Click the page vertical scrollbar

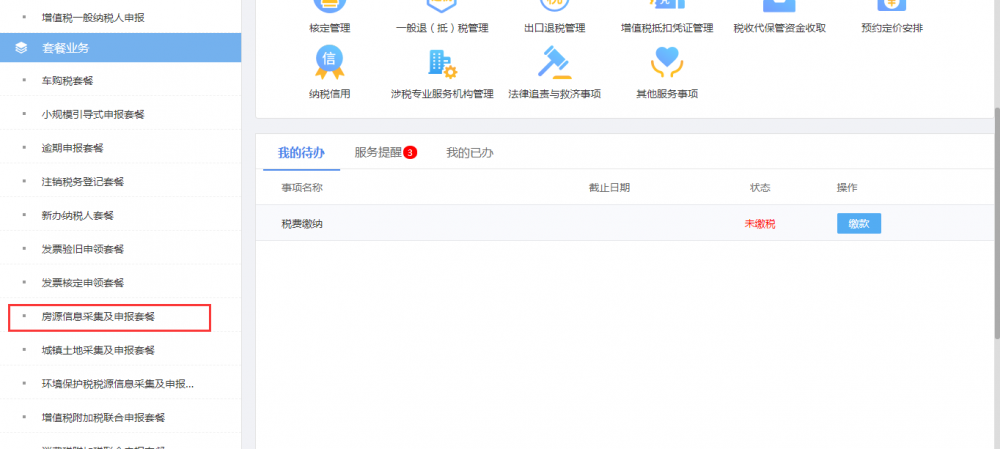coord(997,223)
